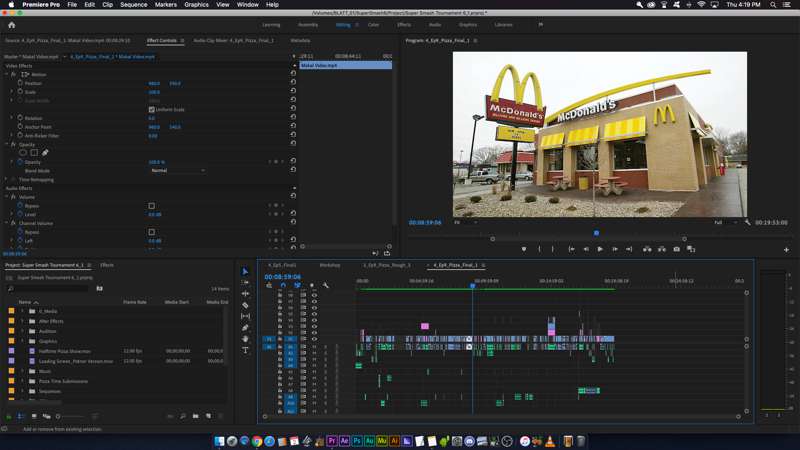Reset Position parameter to default
Screen dimensions: 800x450
point(293,83)
